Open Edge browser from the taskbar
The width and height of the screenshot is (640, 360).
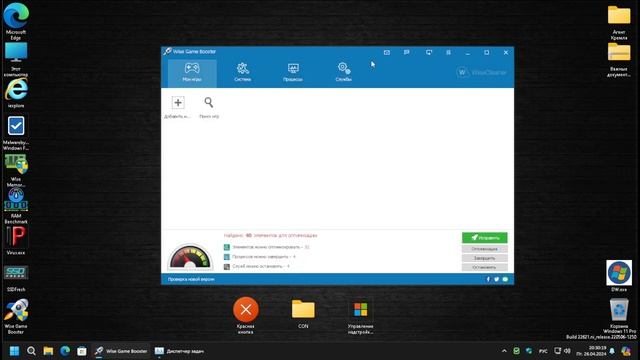coord(65,351)
